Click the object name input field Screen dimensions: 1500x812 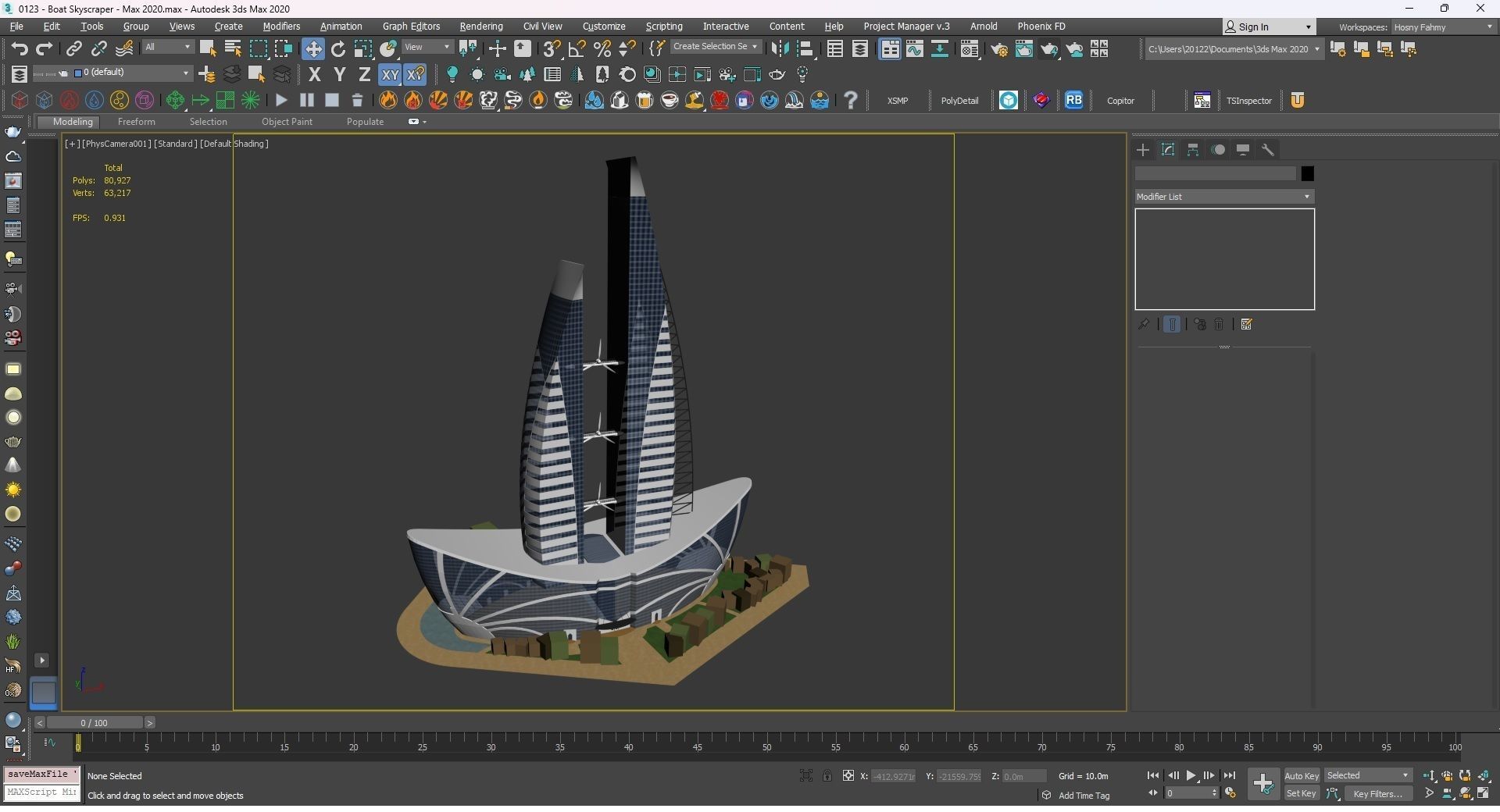point(1216,173)
